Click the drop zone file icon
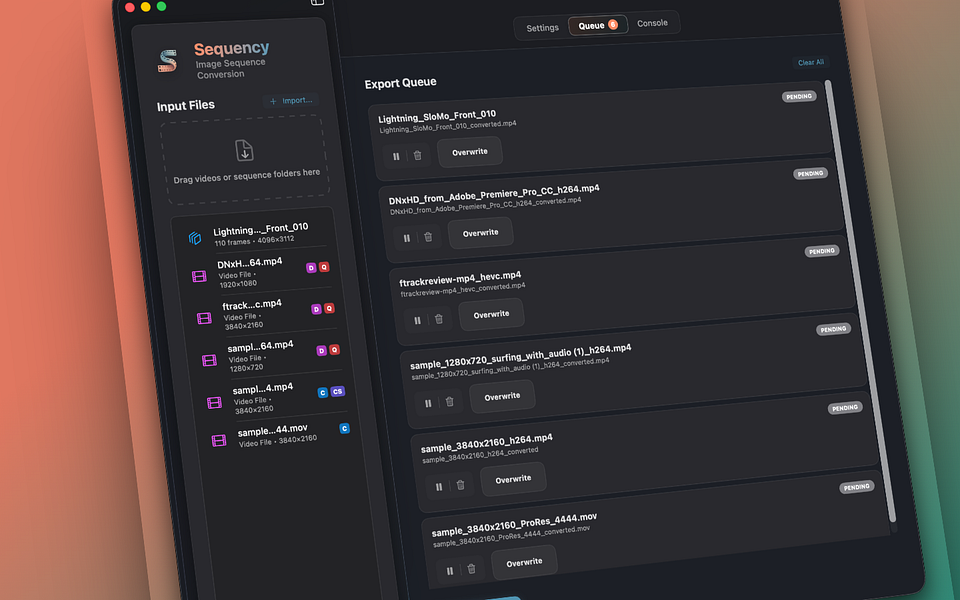This screenshot has height=600, width=960. tap(244, 150)
